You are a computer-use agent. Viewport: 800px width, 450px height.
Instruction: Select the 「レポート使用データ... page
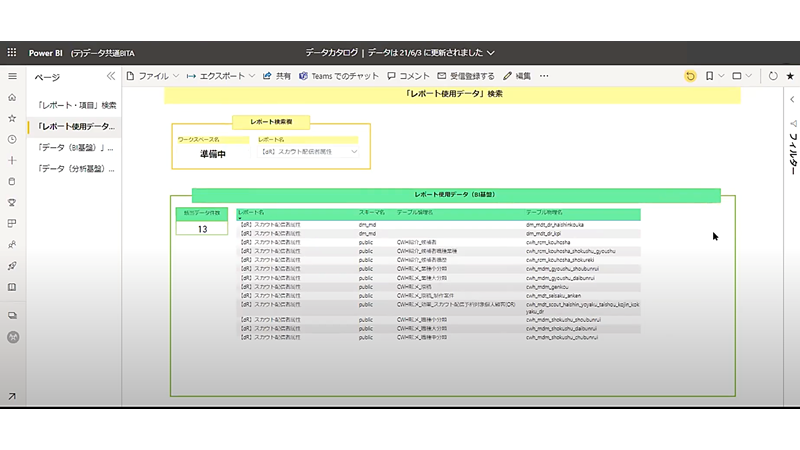point(76,126)
